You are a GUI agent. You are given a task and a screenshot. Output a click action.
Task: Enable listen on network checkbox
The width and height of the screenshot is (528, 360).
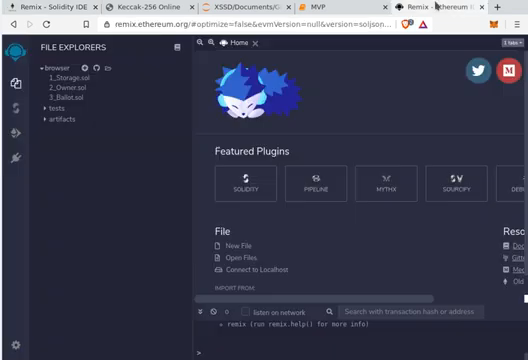(x=245, y=312)
